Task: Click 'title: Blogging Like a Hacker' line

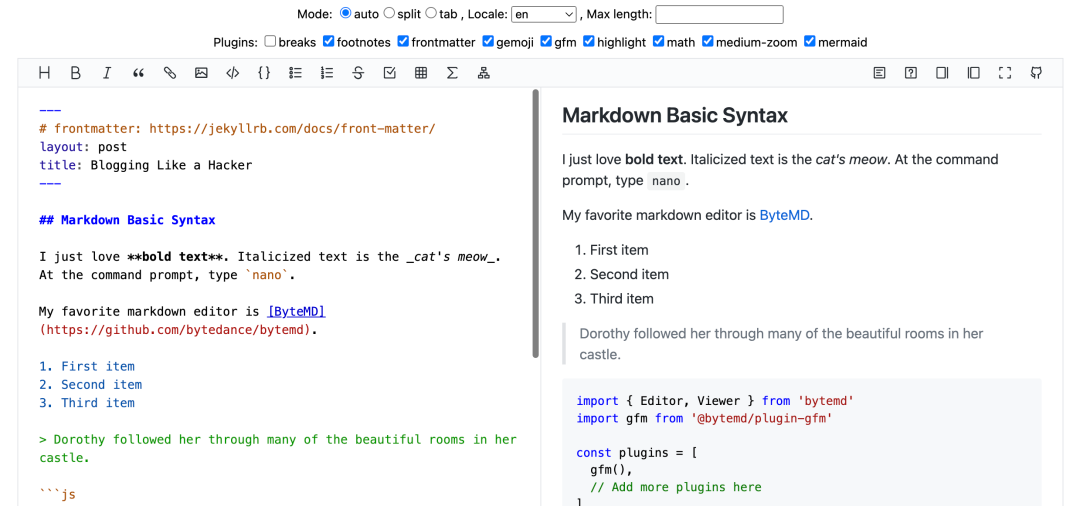Action: (146, 165)
